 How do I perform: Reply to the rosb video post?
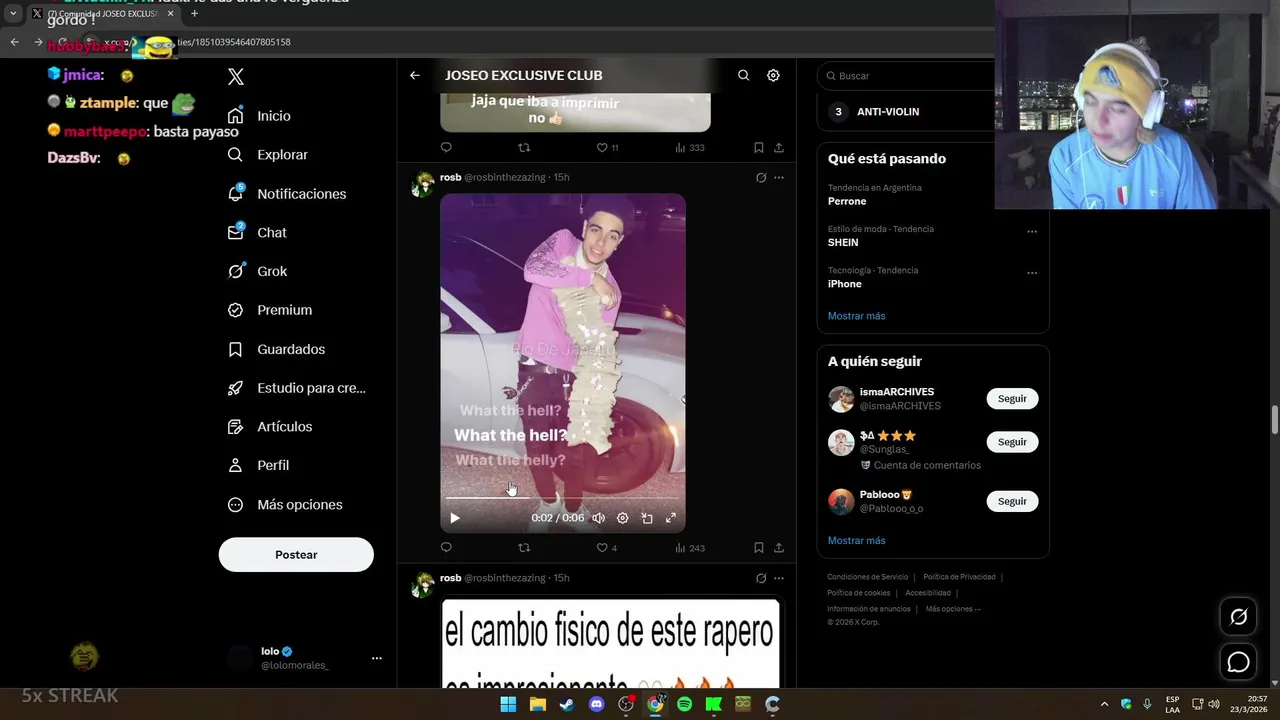(x=446, y=547)
